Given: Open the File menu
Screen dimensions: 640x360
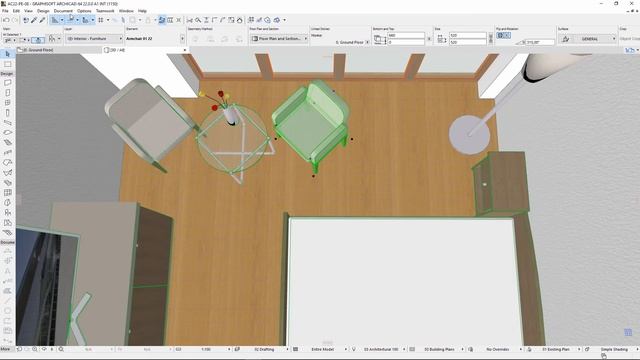Looking at the screenshot, I should click(x=5, y=11).
